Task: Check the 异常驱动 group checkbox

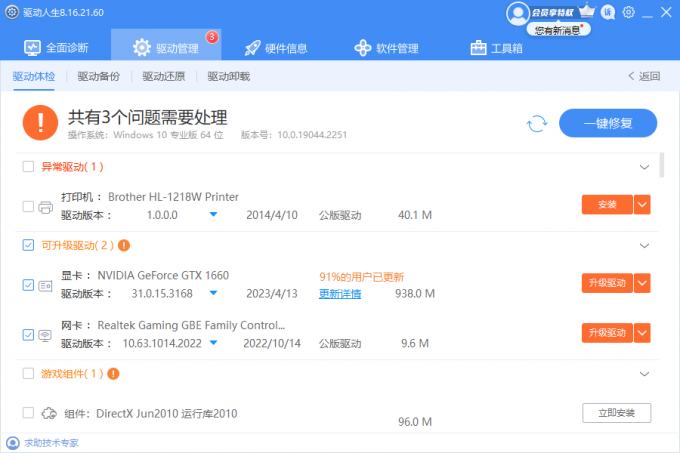Action: (x=28, y=166)
